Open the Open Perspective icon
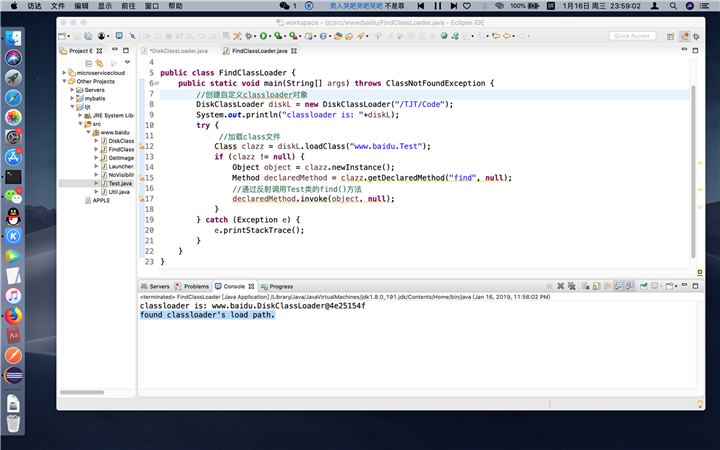Screen dimensions: 720x450 670,36
